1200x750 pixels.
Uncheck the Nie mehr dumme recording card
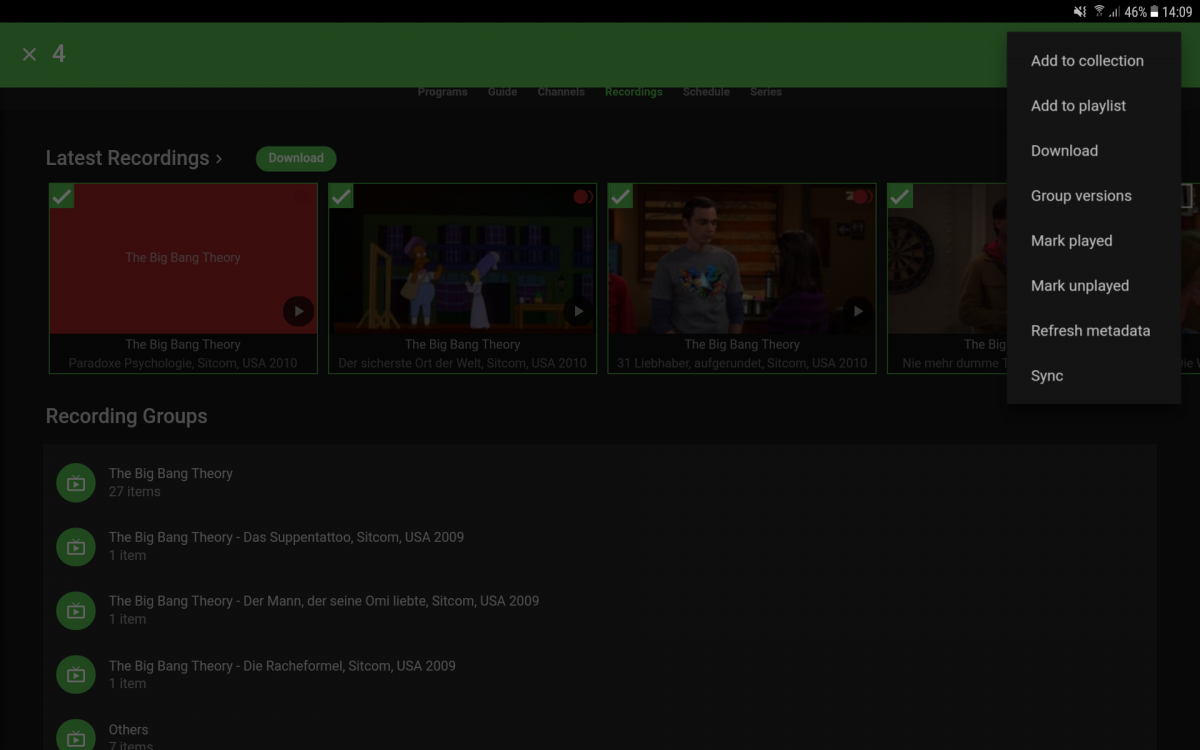point(900,196)
